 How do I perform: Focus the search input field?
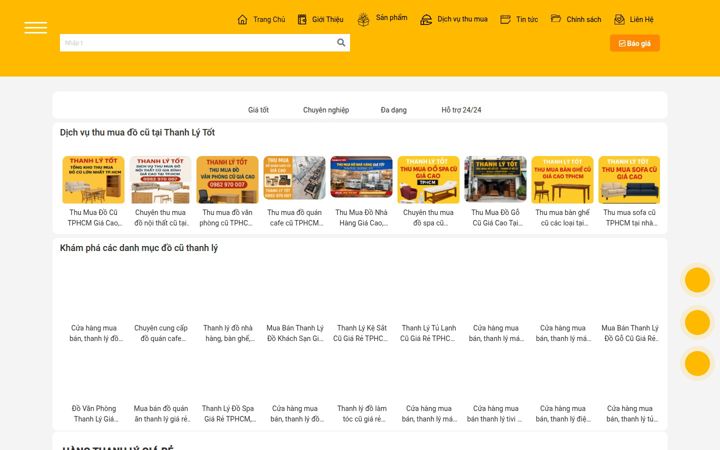click(197, 43)
